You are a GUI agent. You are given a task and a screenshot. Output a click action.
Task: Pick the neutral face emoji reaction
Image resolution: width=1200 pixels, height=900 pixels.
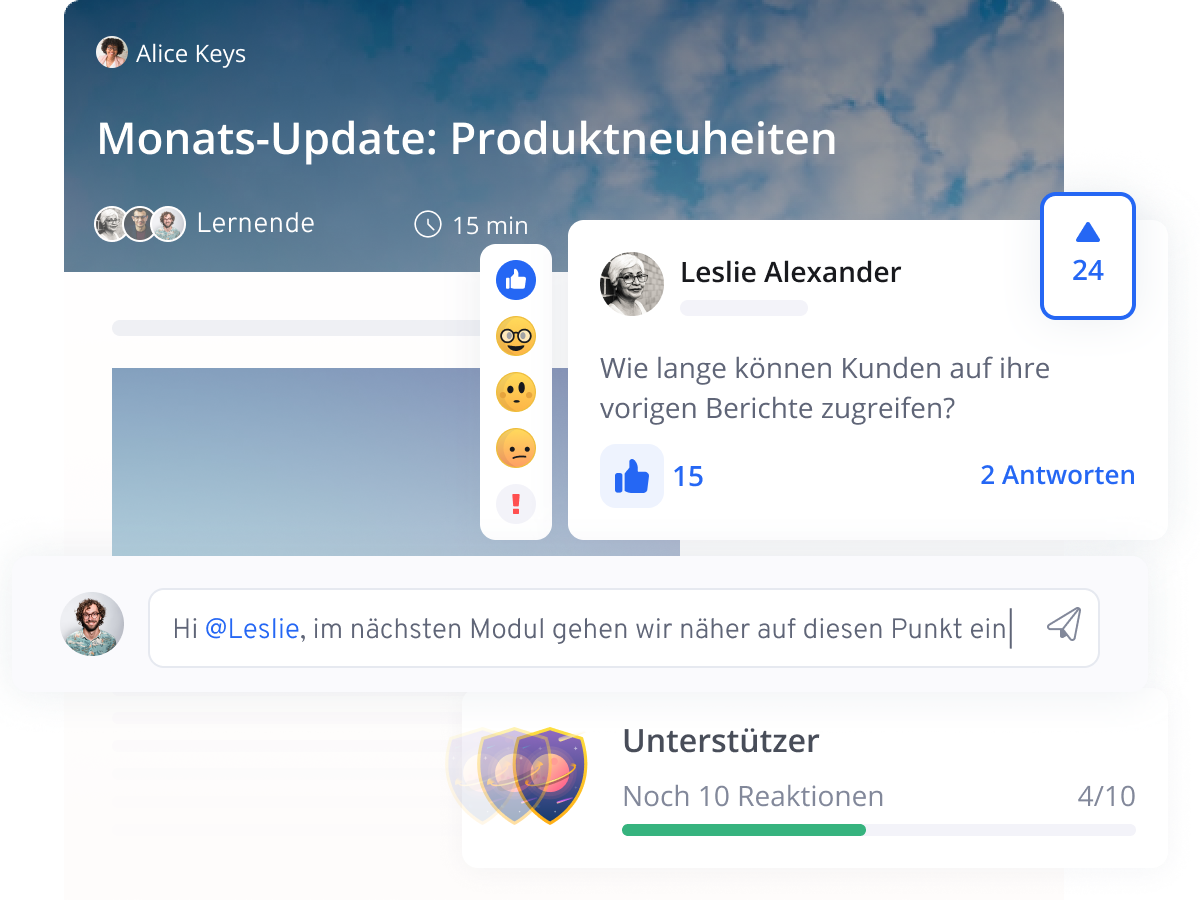click(x=514, y=393)
